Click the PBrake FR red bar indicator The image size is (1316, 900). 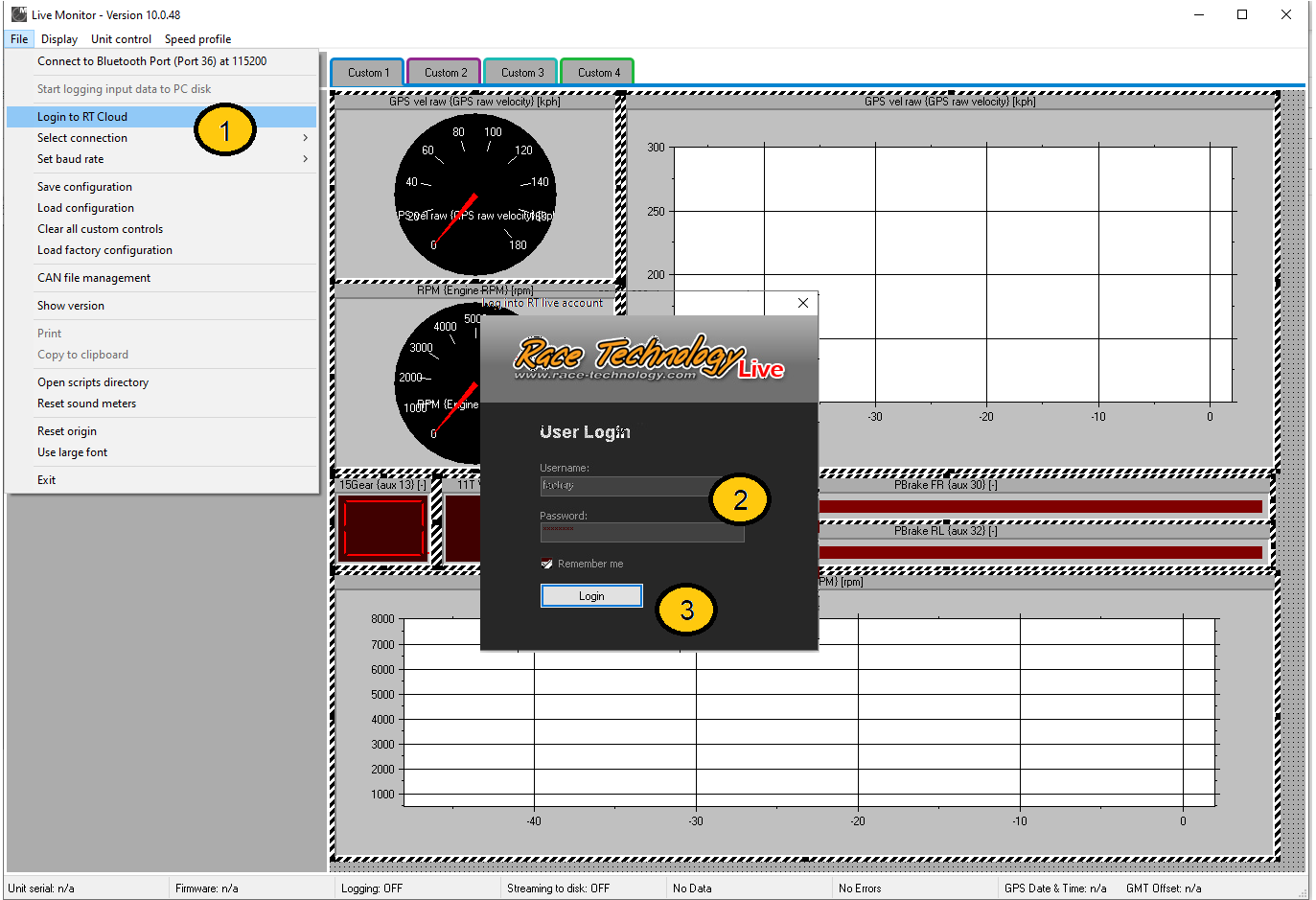tap(1040, 507)
